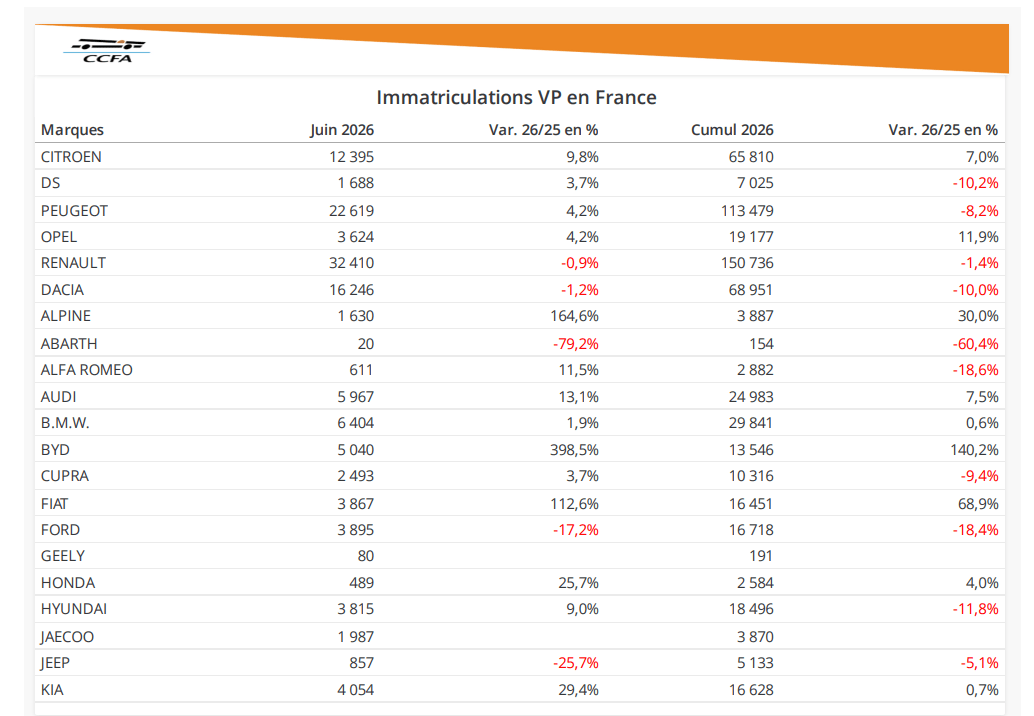Select the OPEL brand name

[x=59, y=237]
